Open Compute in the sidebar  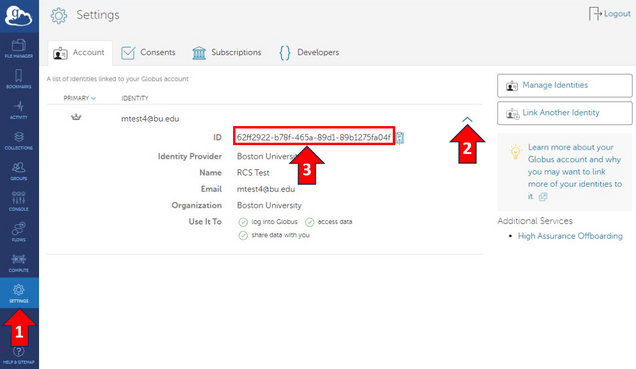[19, 263]
